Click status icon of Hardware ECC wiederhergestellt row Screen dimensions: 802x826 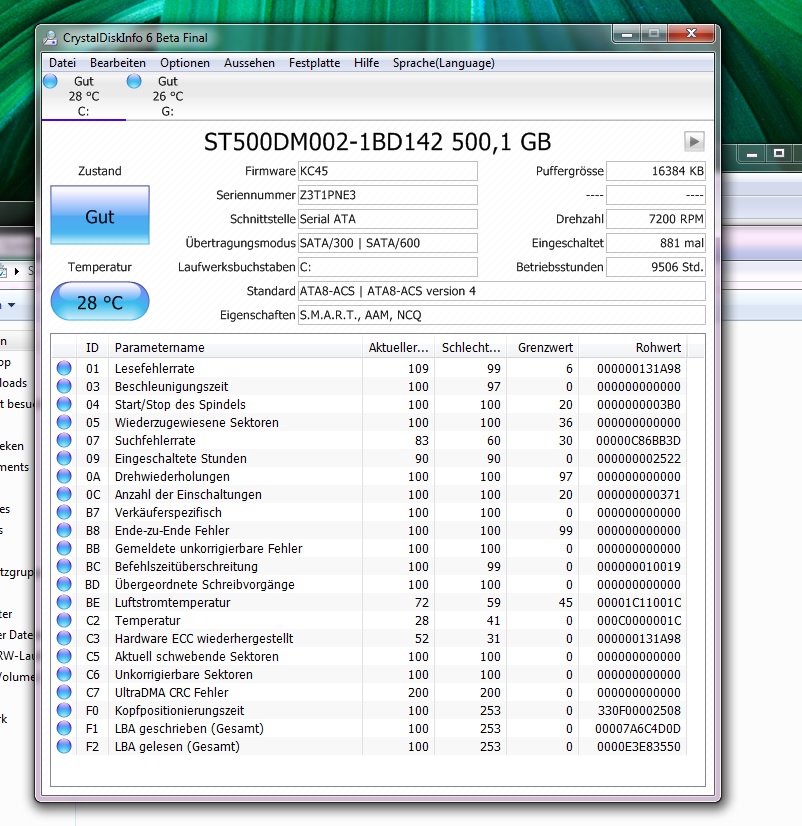[x=64, y=638]
